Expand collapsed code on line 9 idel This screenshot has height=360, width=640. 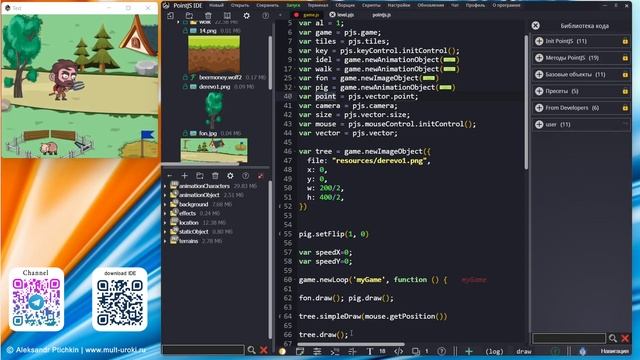tap(449, 60)
